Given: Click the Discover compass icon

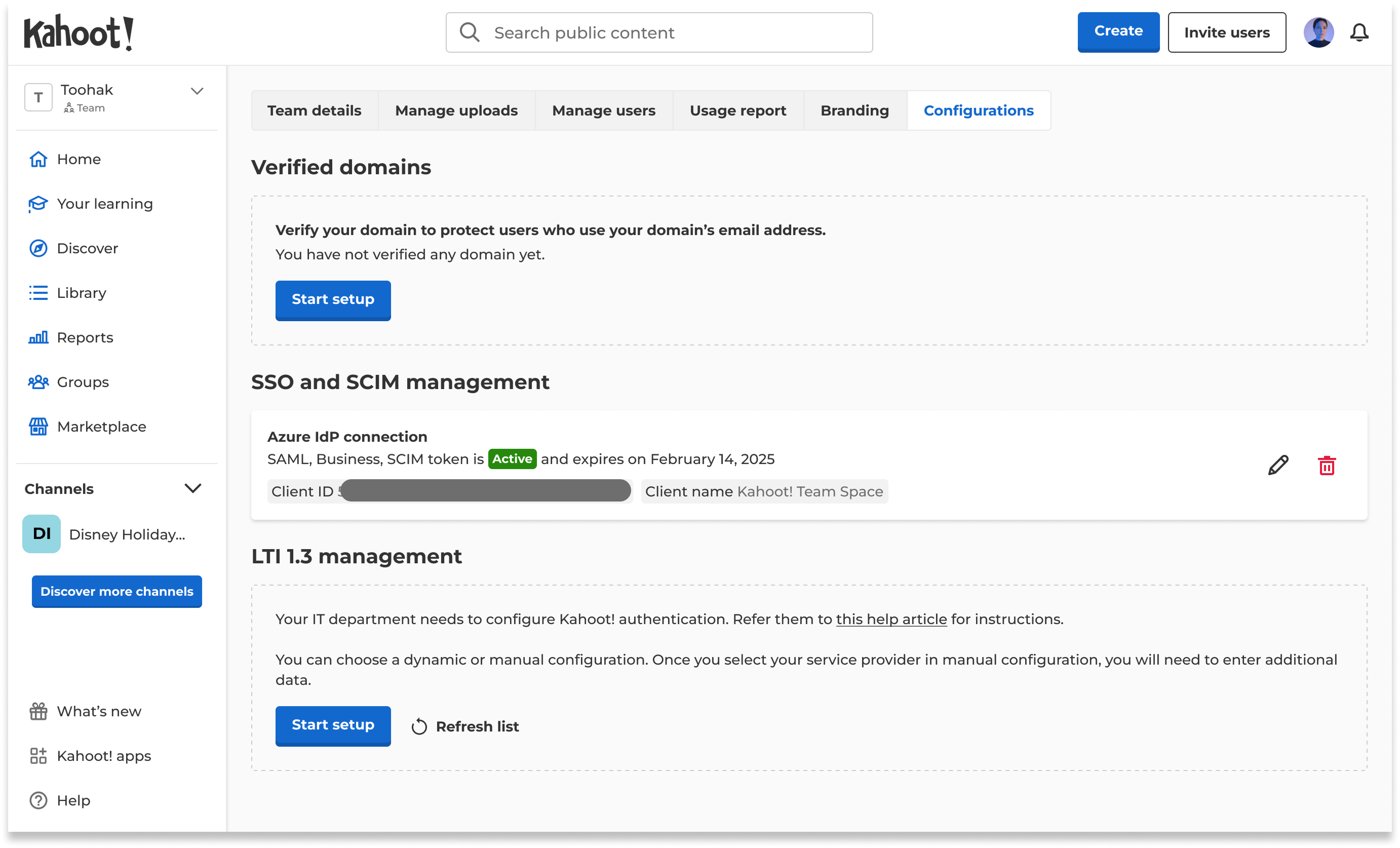Looking at the screenshot, I should (x=38, y=248).
